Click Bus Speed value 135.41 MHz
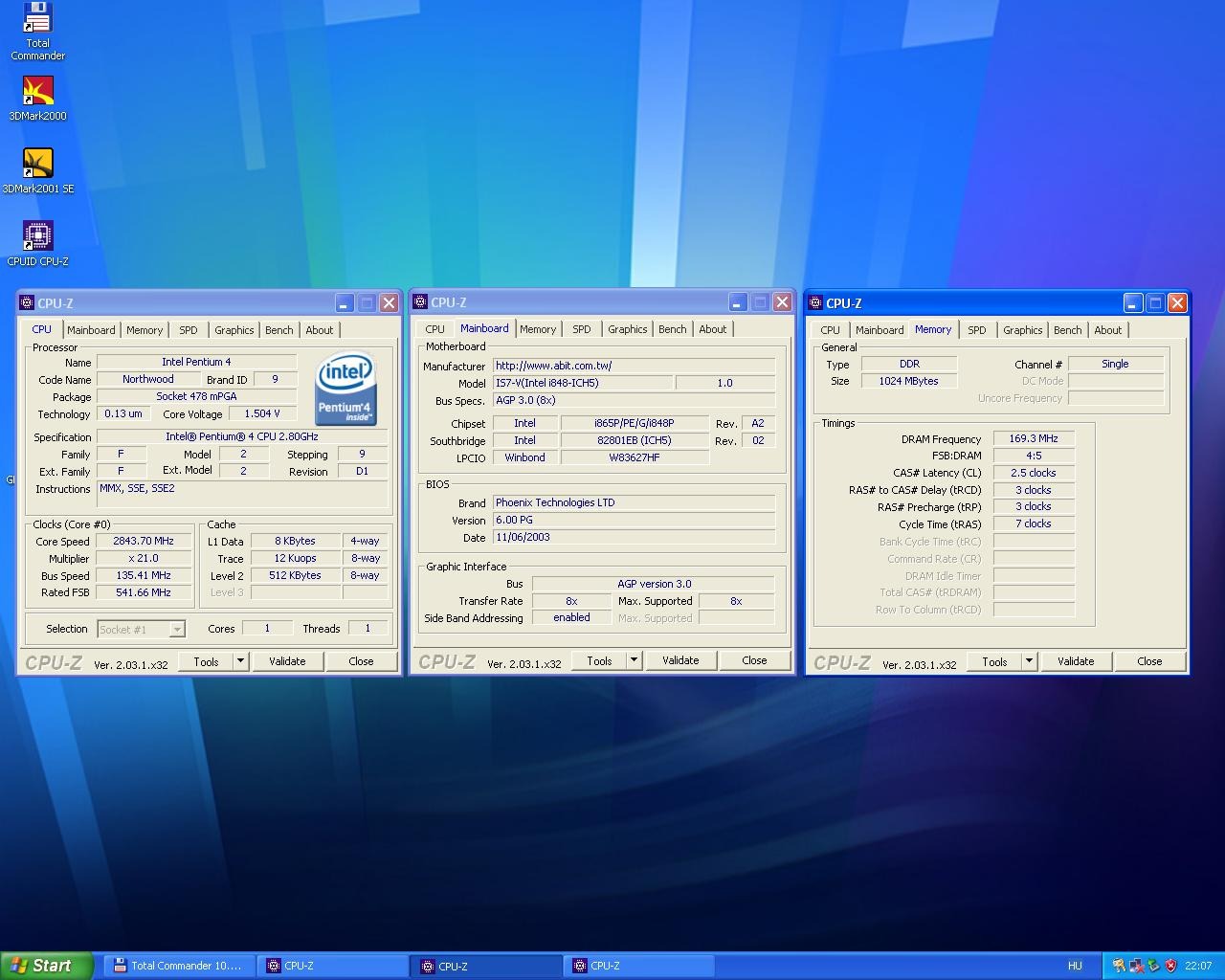Viewport: 1225px width, 980px height. point(144,576)
